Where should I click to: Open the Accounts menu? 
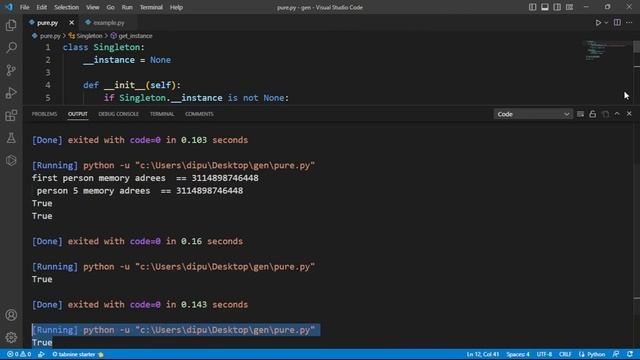click(11, 315)
